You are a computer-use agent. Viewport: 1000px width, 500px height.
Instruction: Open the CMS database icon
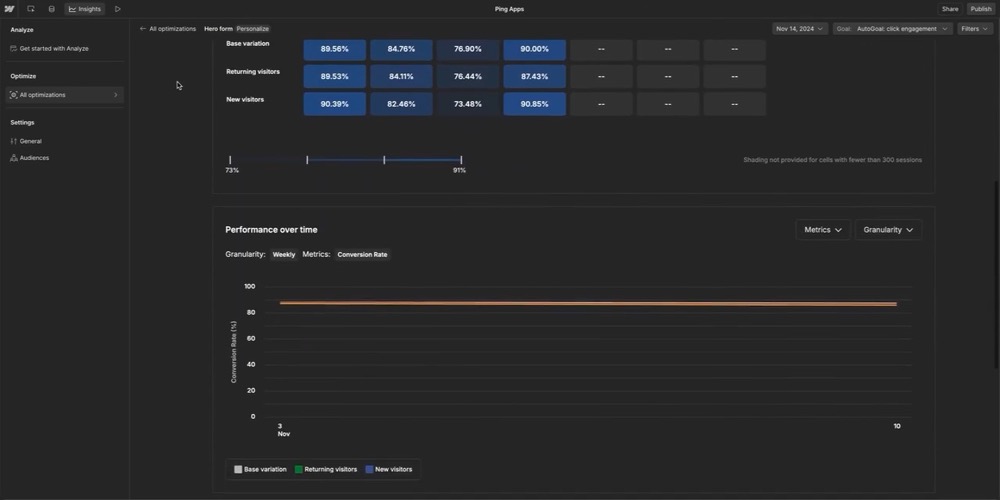pyautogui.click(x=52, y=9)
